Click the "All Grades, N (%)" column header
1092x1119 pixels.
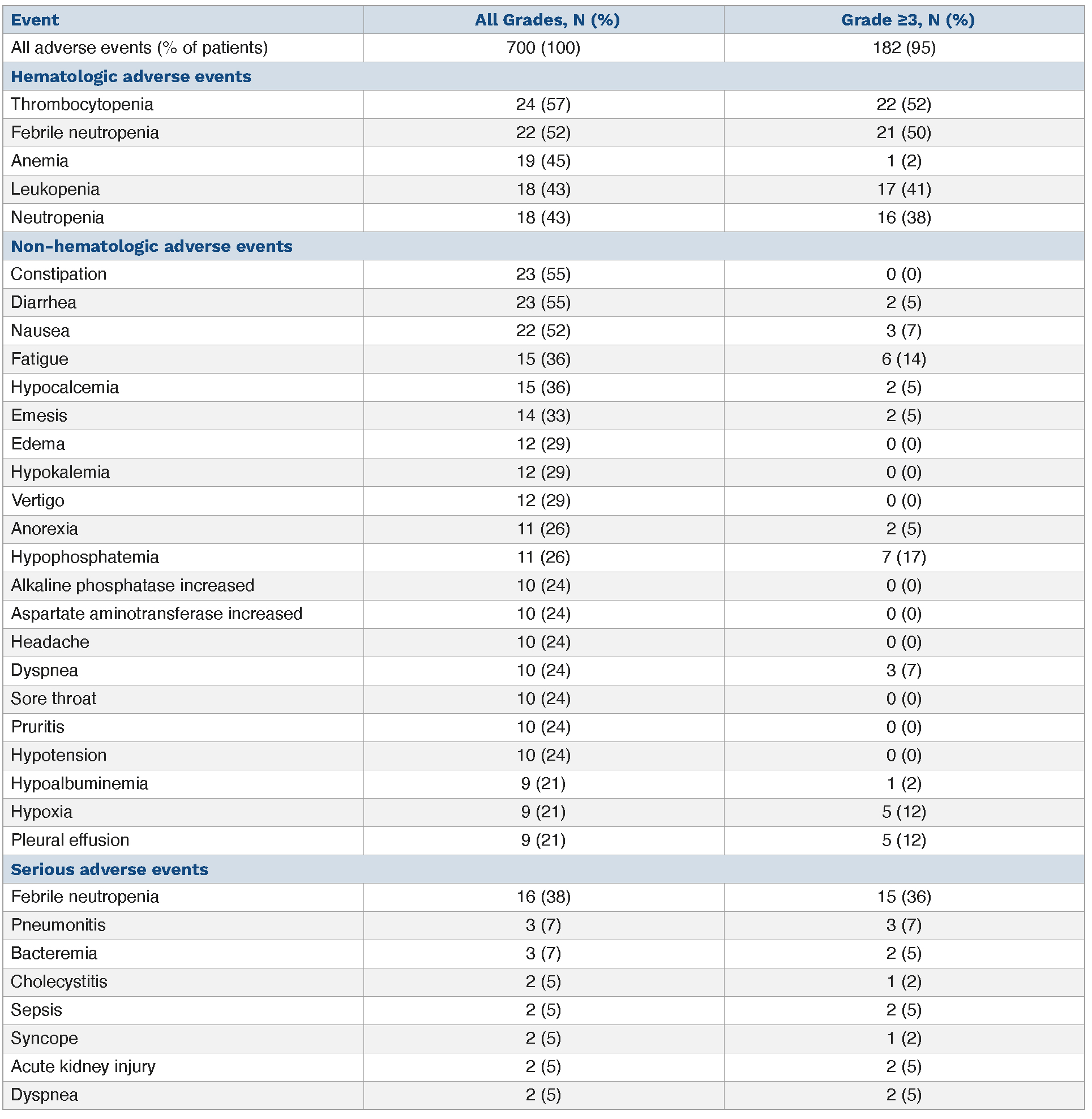547,20
